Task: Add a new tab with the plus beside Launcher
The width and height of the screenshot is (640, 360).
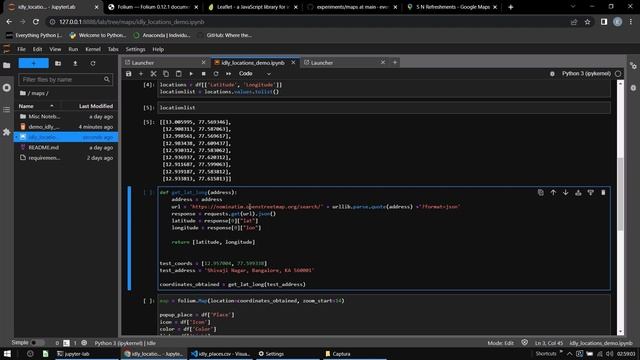Action: [x=395, y=63]
